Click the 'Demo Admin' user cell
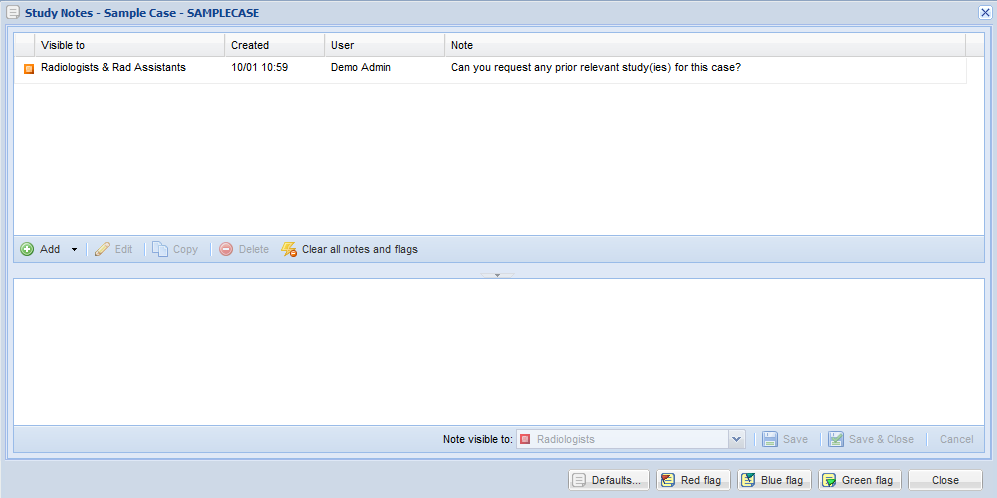997x498 pixels. point(384,67)
